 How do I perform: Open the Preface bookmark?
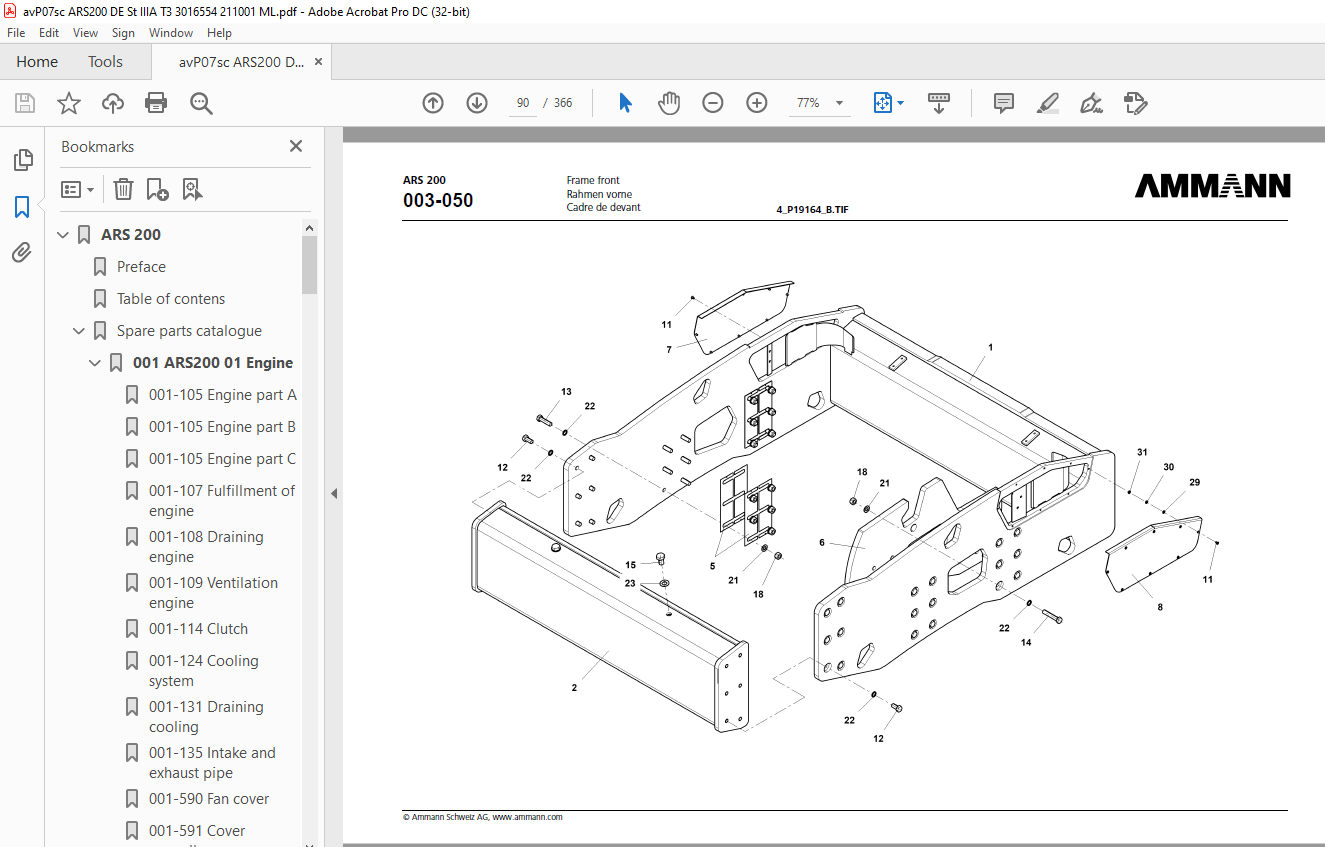[x=141, y=267]
